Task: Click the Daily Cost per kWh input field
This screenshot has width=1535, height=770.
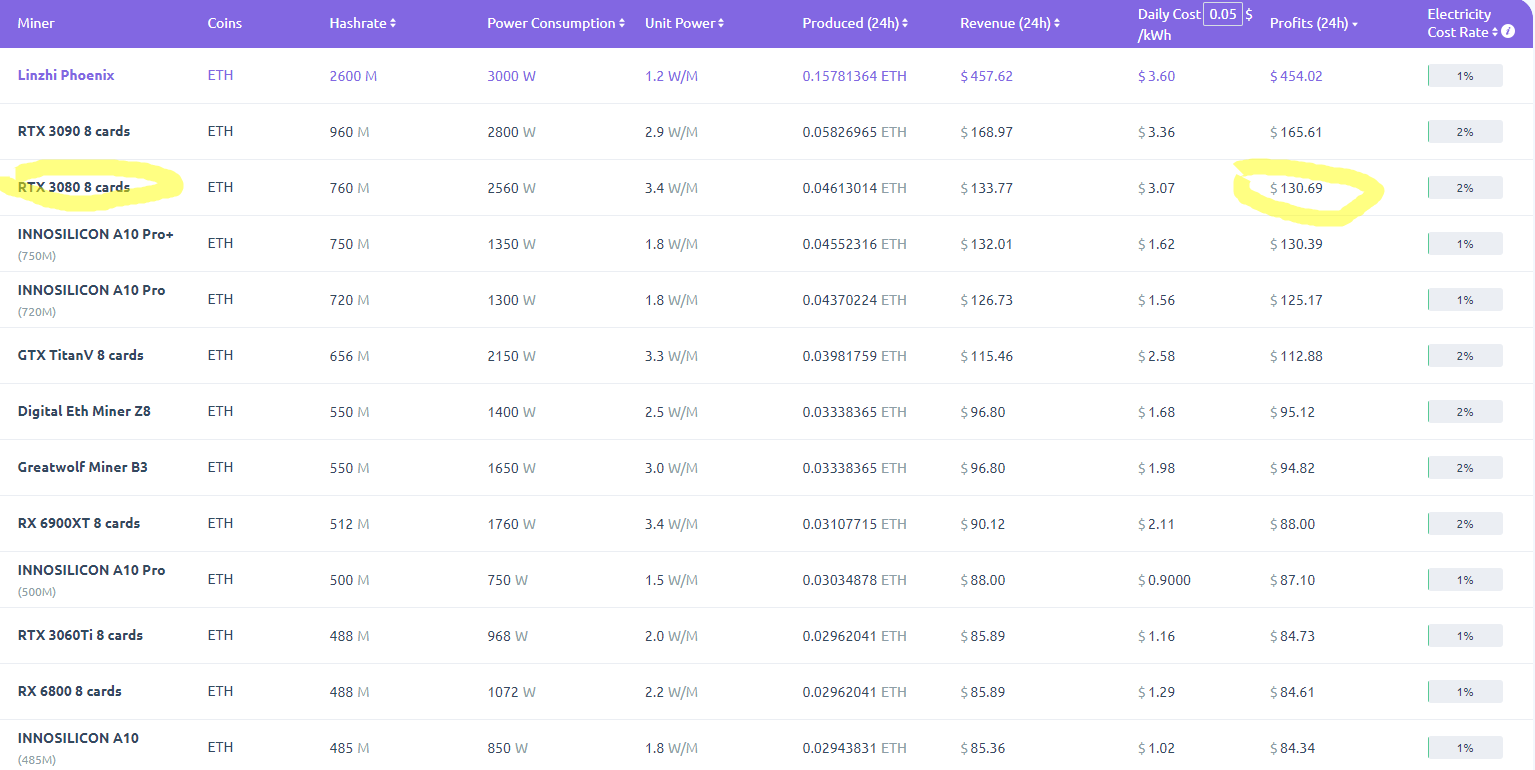Action: 1222,14
